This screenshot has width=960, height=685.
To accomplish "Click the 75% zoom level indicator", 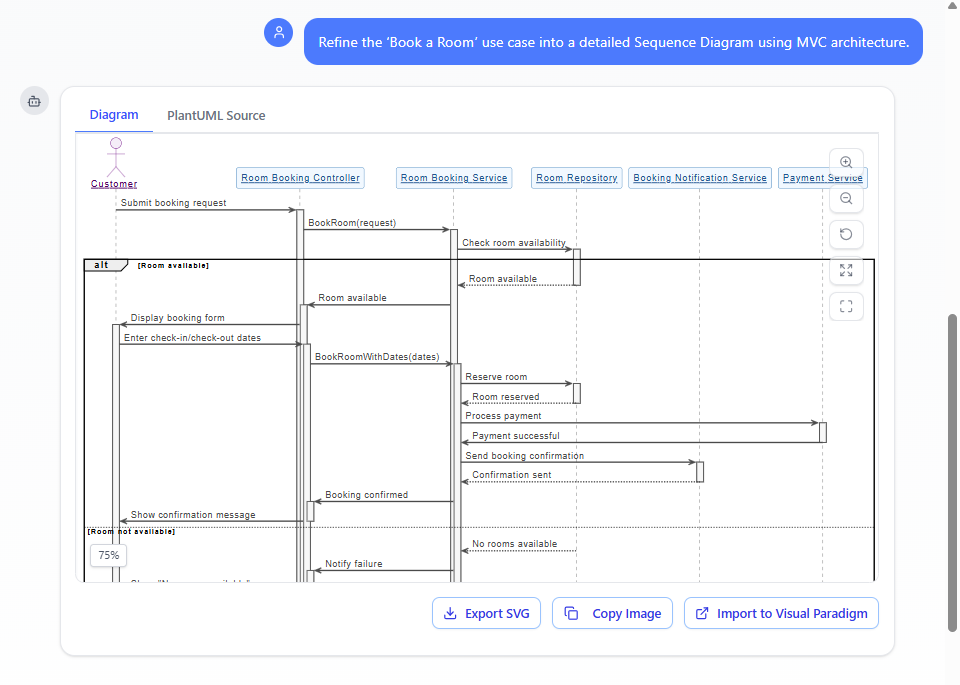I will point(109,555).
